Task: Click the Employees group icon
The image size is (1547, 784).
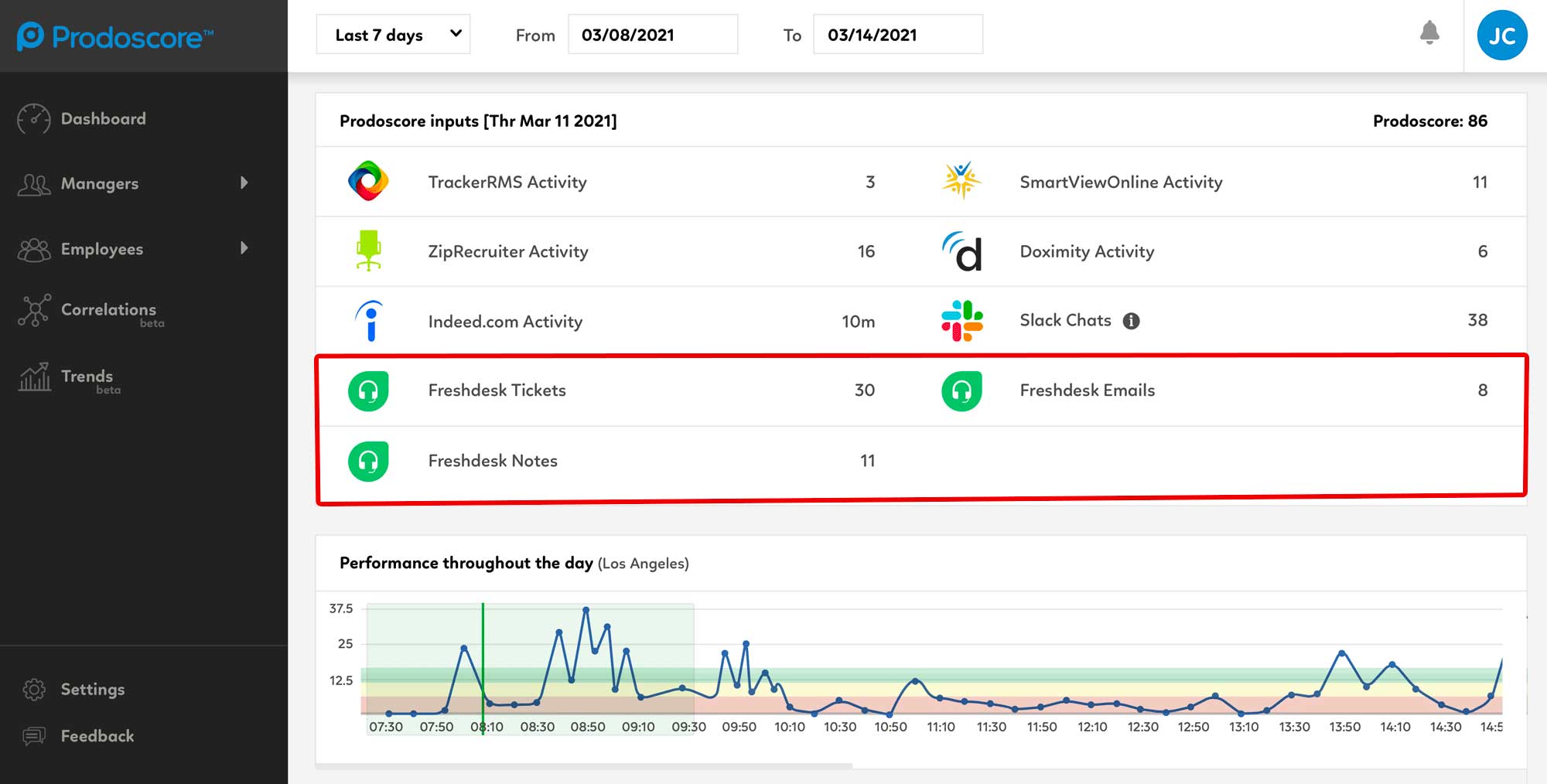Action: coord(33,249)
